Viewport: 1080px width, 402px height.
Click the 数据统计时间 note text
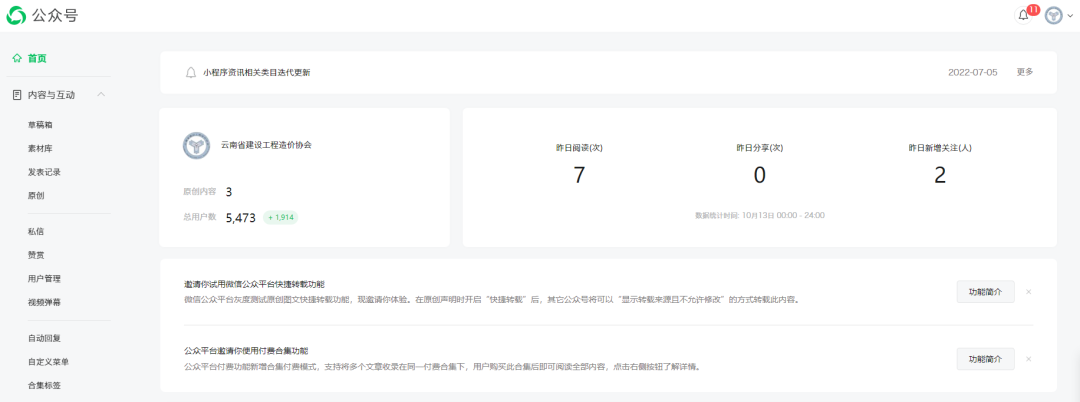pos(760,215)
